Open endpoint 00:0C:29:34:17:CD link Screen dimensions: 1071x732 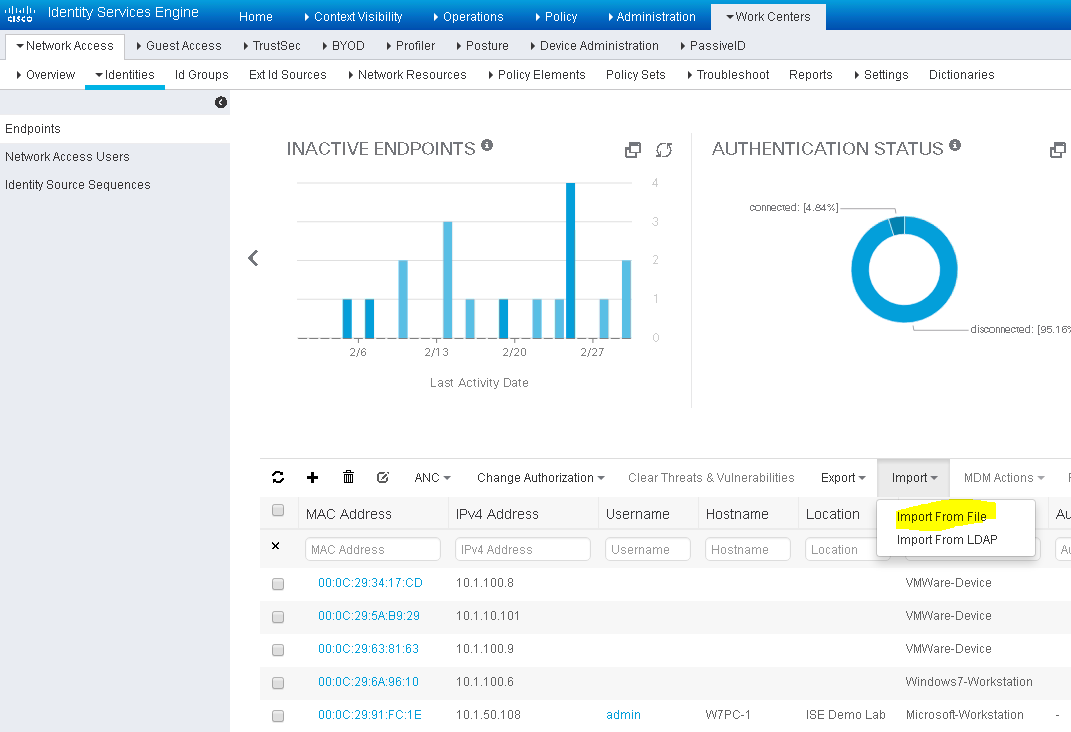point(370,582)
